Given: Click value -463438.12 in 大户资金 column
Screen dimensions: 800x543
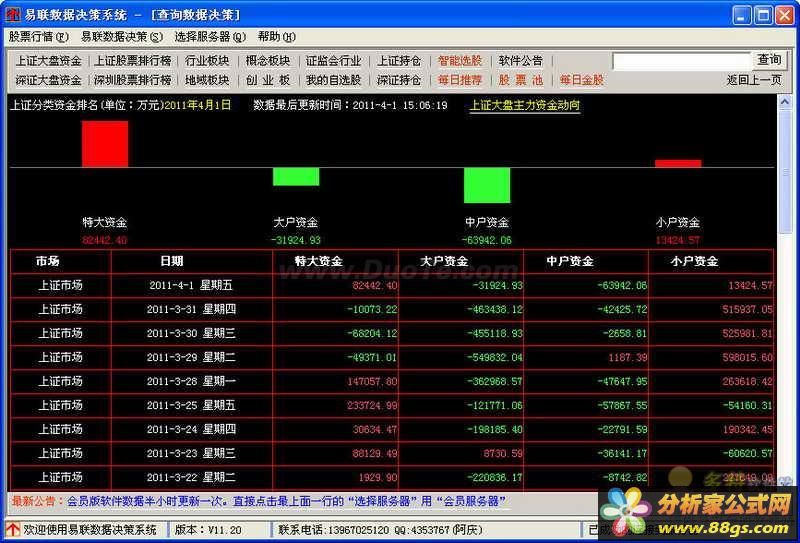Looking at the screenshot, I should [x=494, y=310].
